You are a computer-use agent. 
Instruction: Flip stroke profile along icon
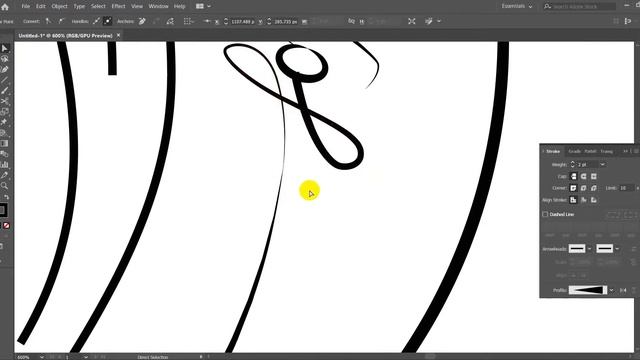point(623,290)
